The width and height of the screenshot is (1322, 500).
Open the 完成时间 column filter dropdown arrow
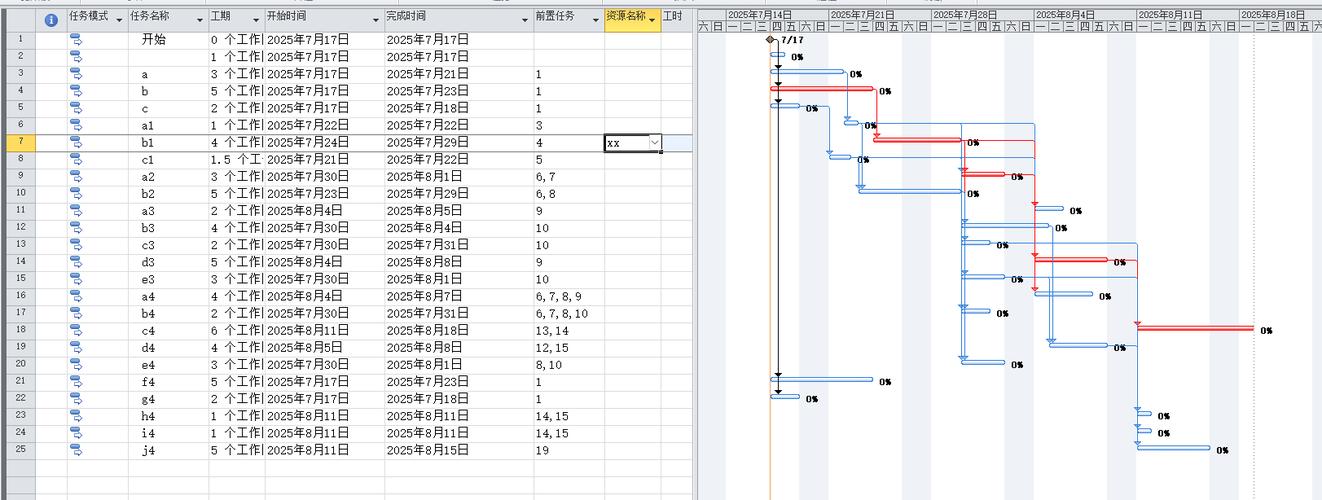click(526, 19)
